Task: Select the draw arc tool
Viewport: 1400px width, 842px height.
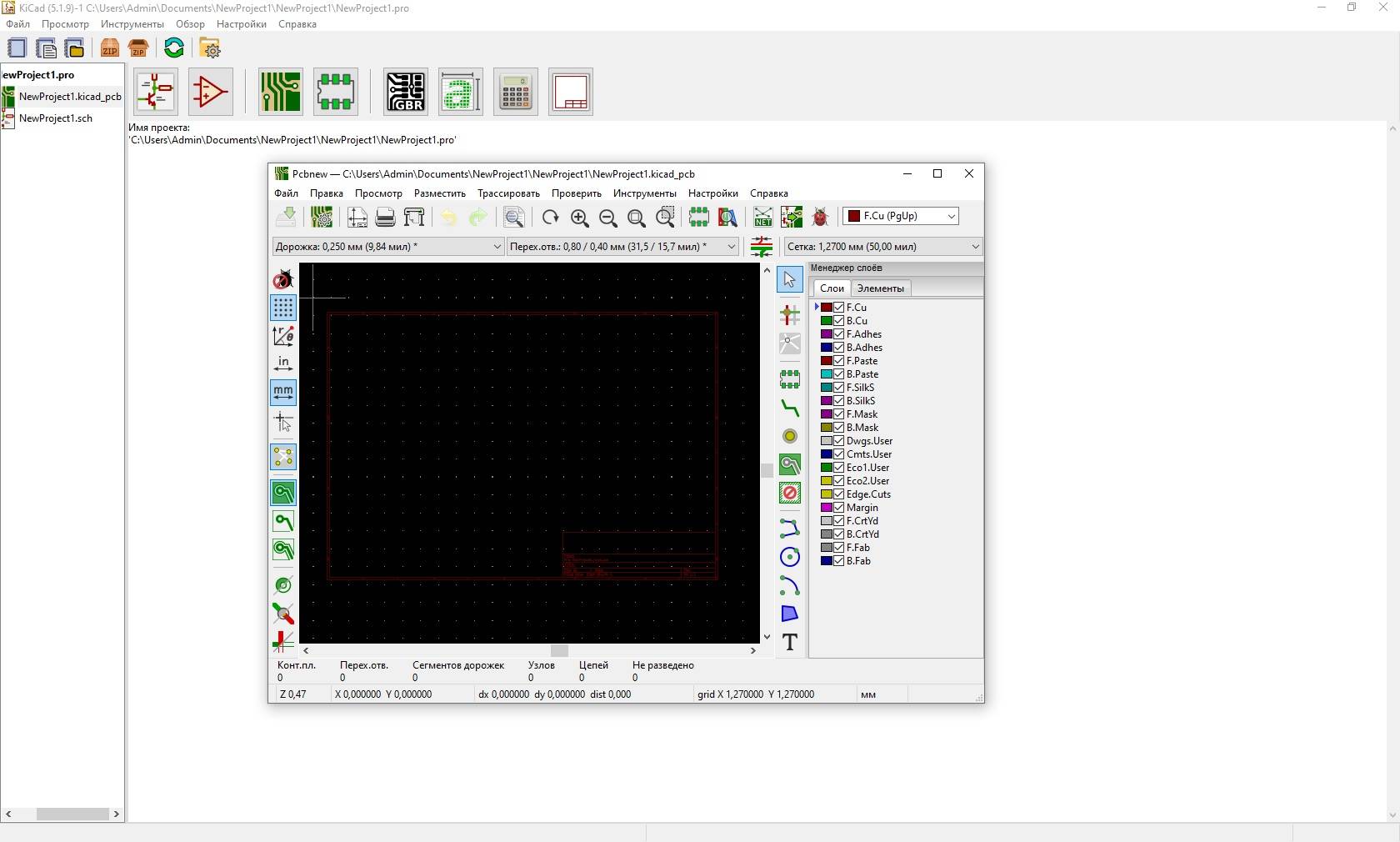Action: pos(790,586)
